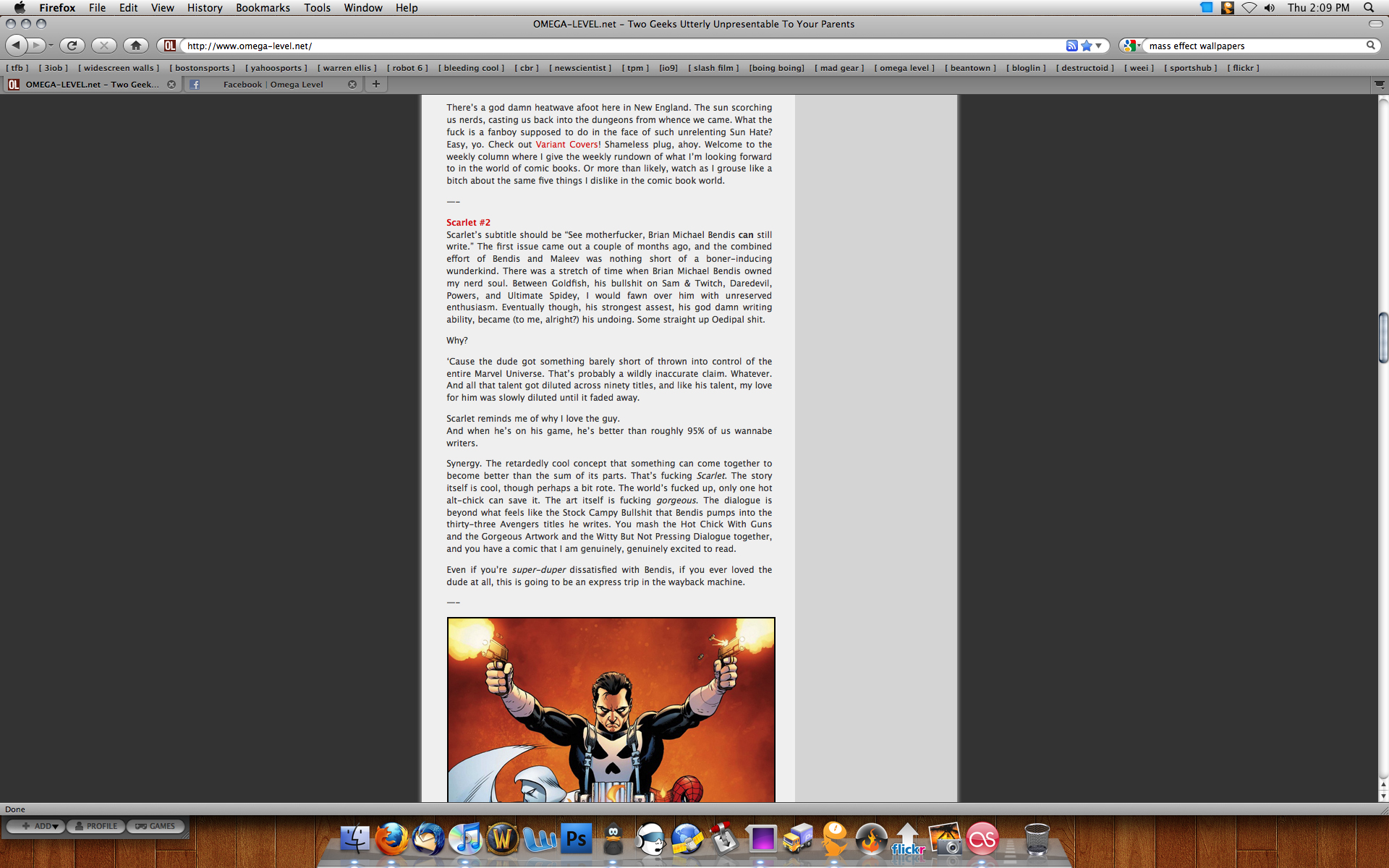Open the Bookmarks menu
This screenshot has width=1389, height=868.
pos(263,7)
